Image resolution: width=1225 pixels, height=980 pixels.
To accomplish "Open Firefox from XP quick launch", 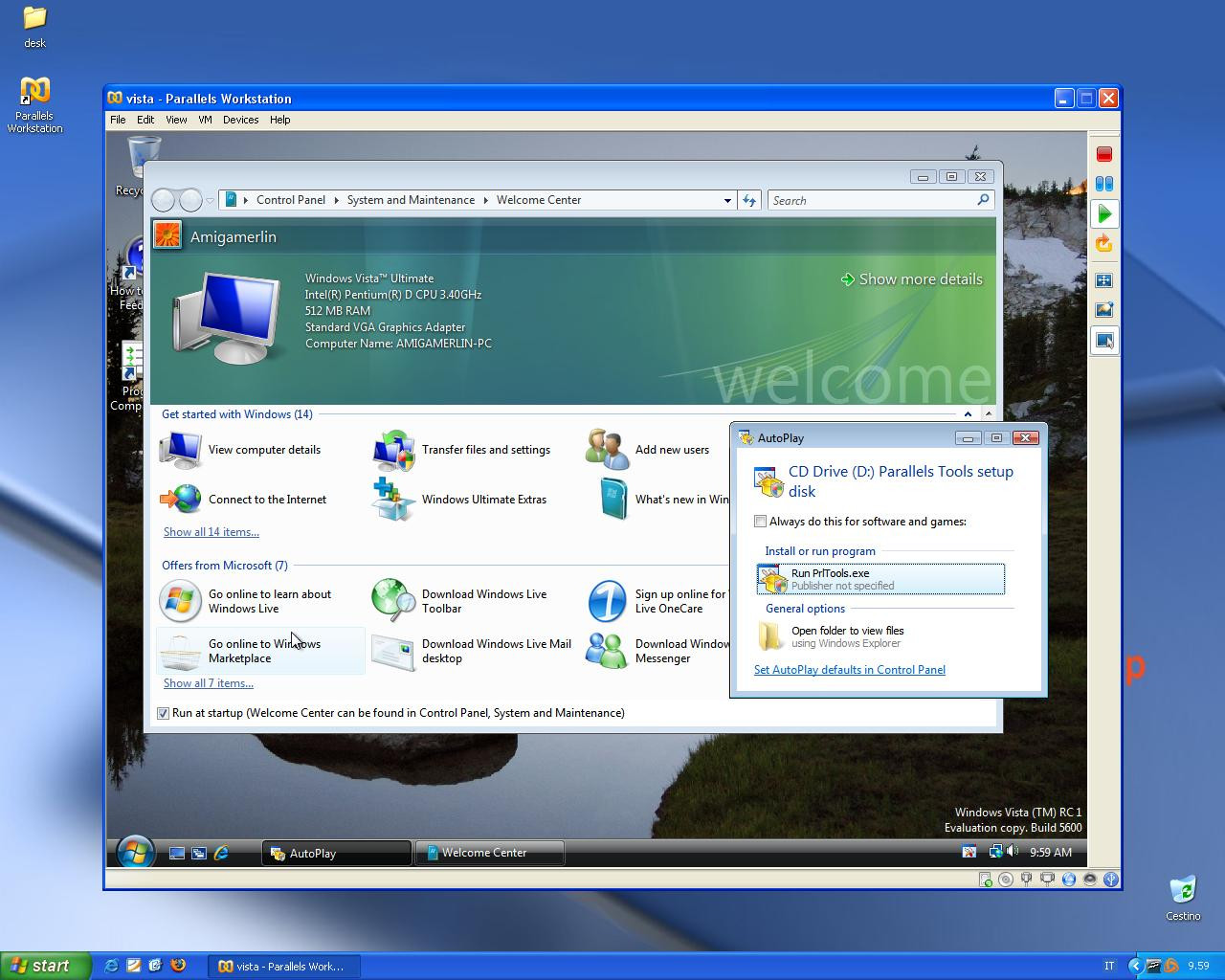I will pos(177,966).
